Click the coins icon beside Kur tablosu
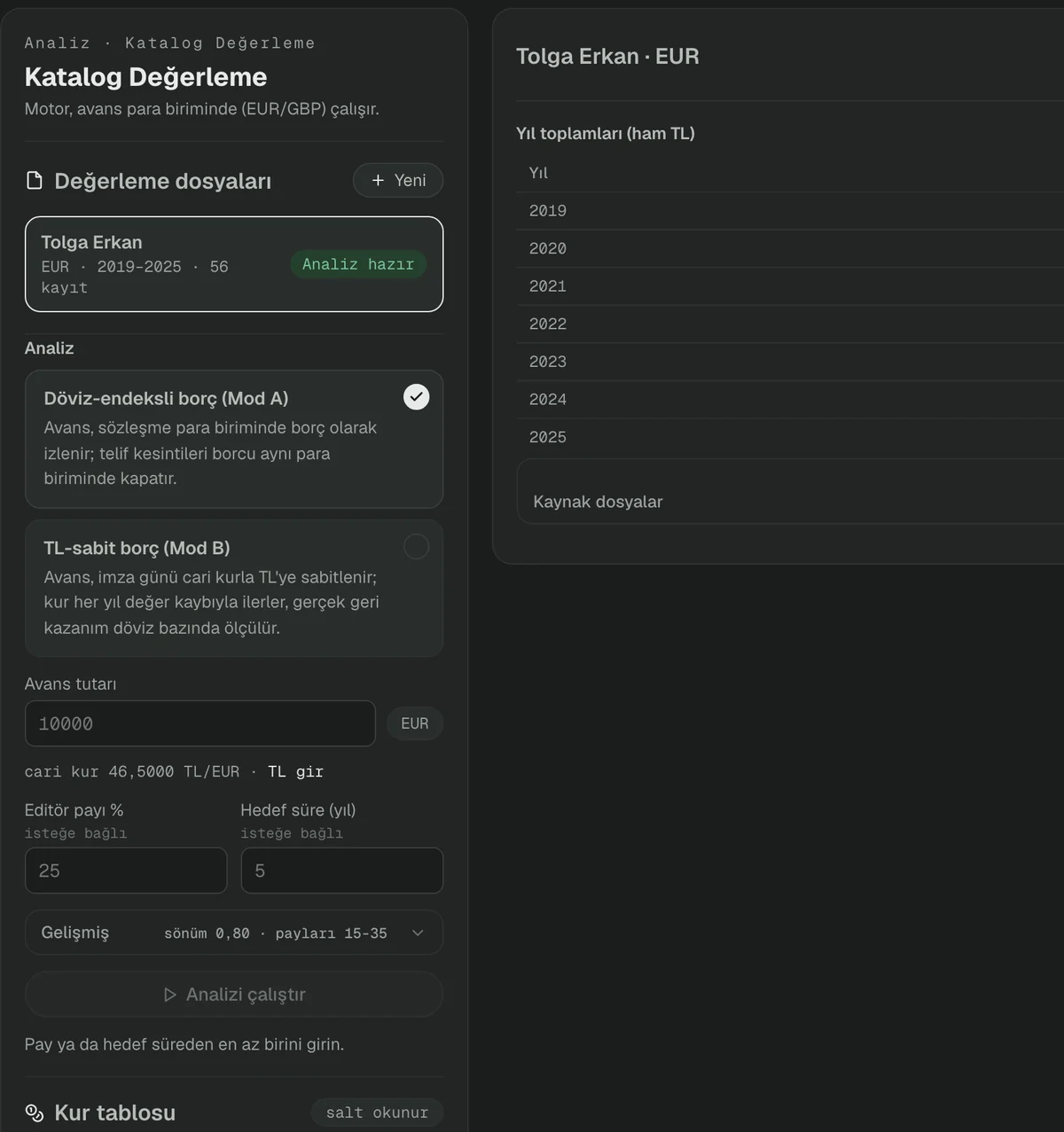The image size is (1064, 1132). pos(35,1112)
